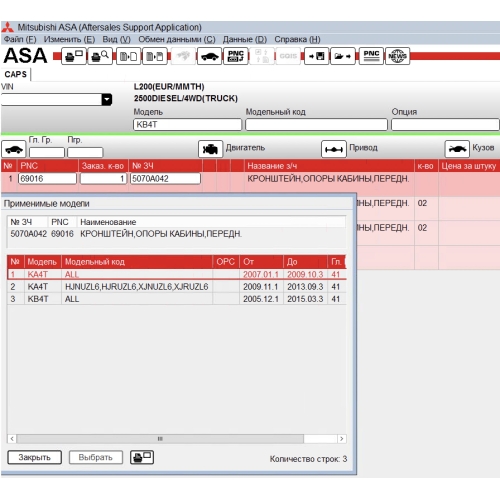500x500 pixels.
Task: Click the От column header
Action: pyautogui.click(x=261, y=262)
